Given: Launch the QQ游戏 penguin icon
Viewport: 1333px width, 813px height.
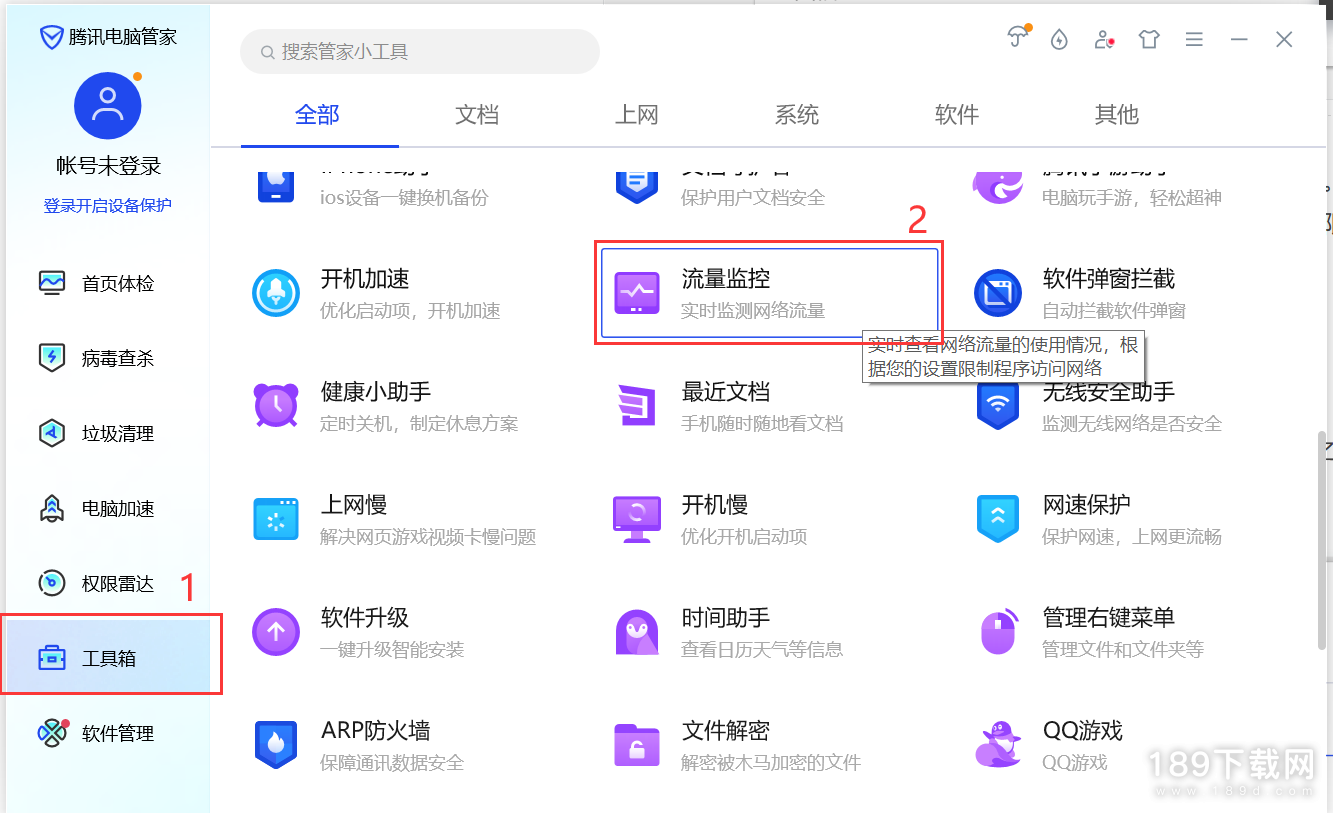Looking at the screenshot, I should (x=998, y=744).
